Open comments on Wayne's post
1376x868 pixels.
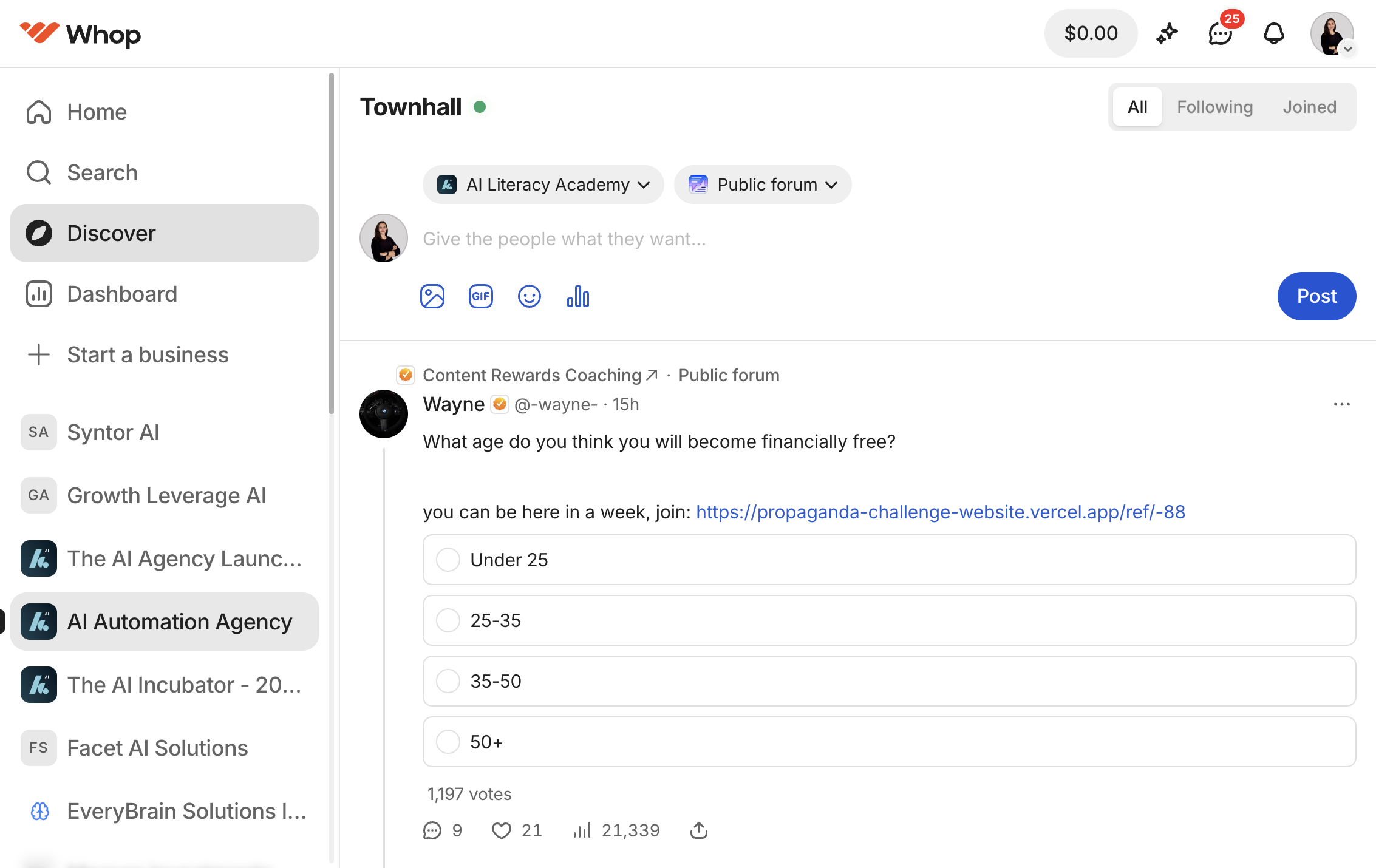(443, 830)
